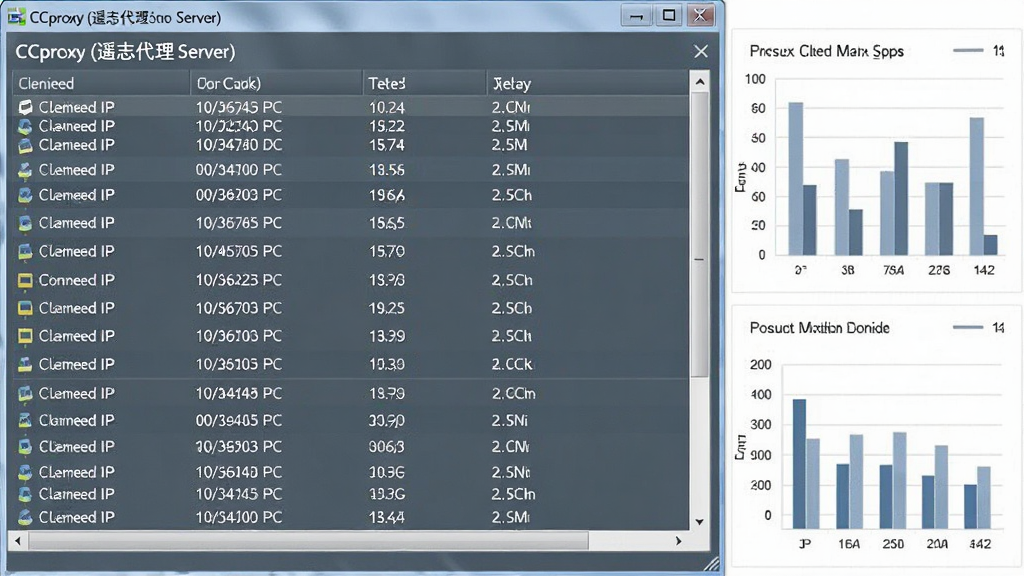1024x576 pixels.
Task: Click the 13.44 value
Action: (x=387, y=517)
